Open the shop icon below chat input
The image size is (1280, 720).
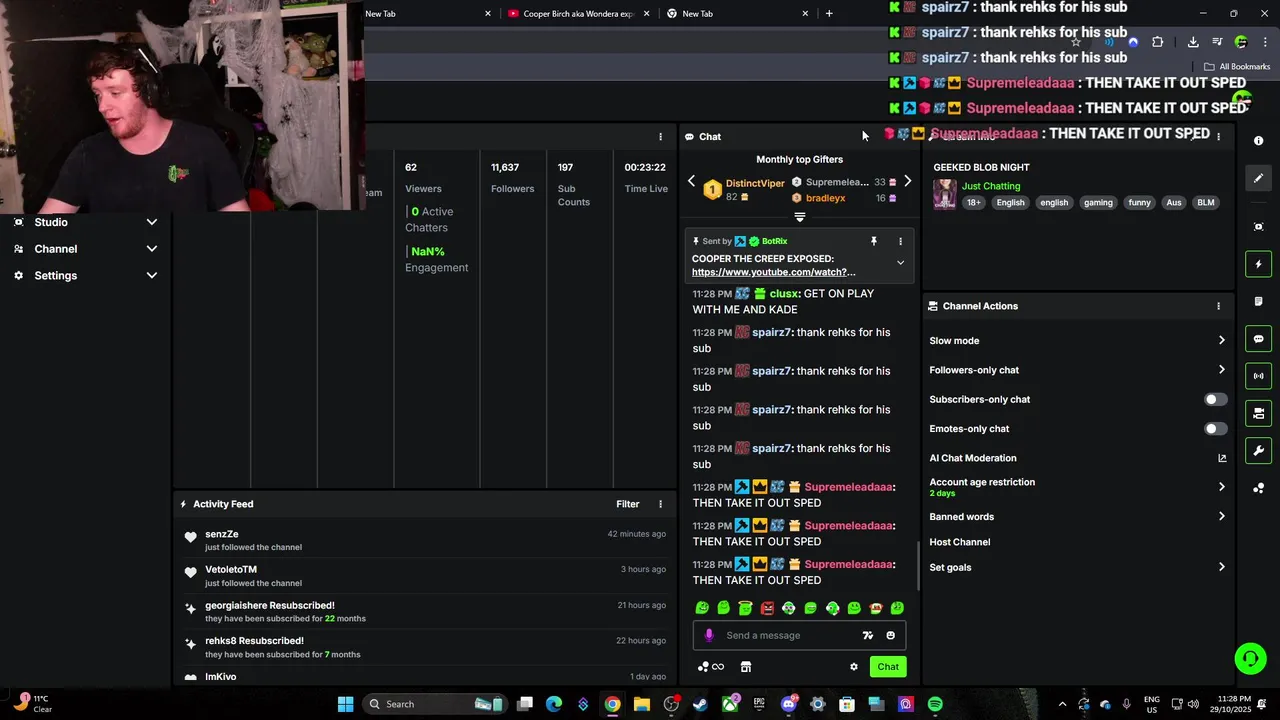(x=745, y=667)
